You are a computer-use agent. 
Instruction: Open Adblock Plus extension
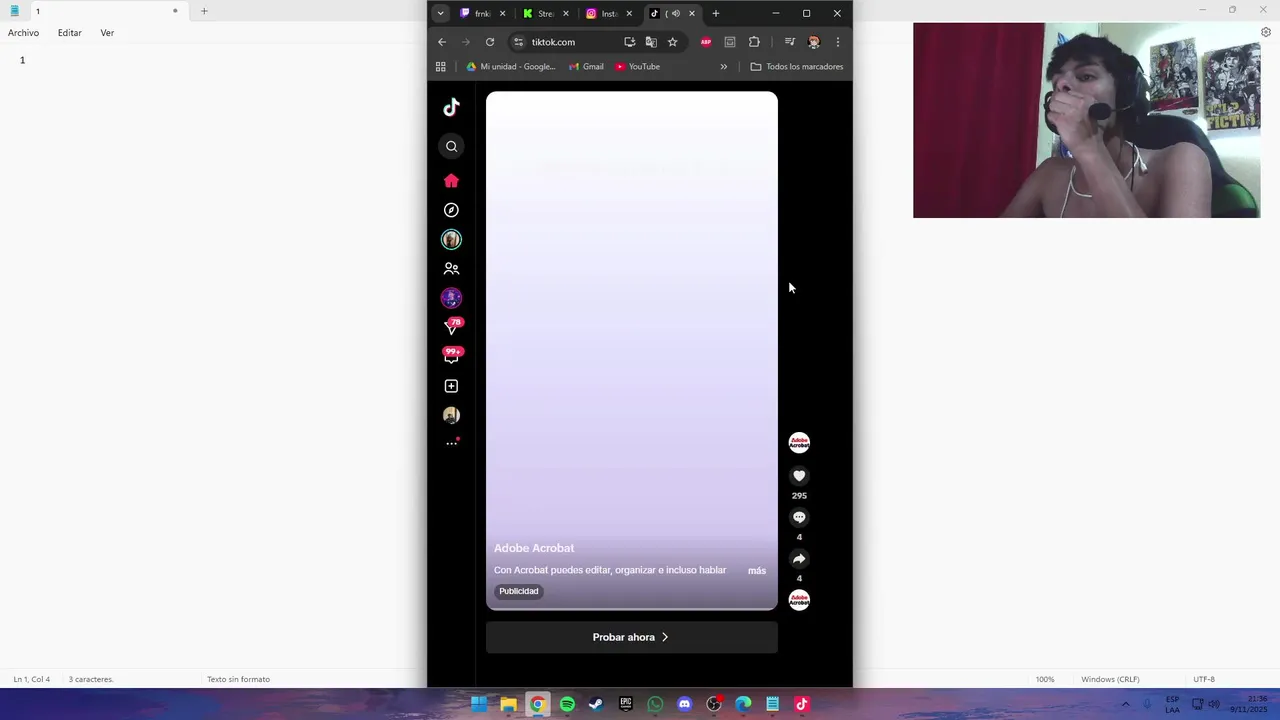[706, 42]
